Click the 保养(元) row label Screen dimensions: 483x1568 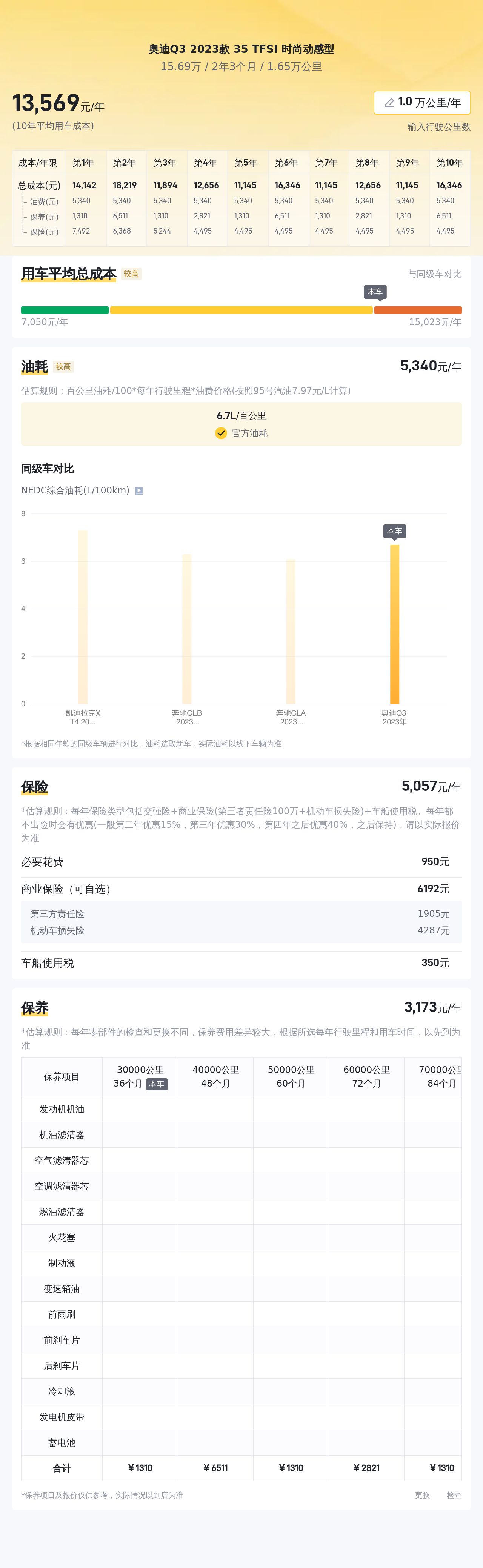(45, 217)
